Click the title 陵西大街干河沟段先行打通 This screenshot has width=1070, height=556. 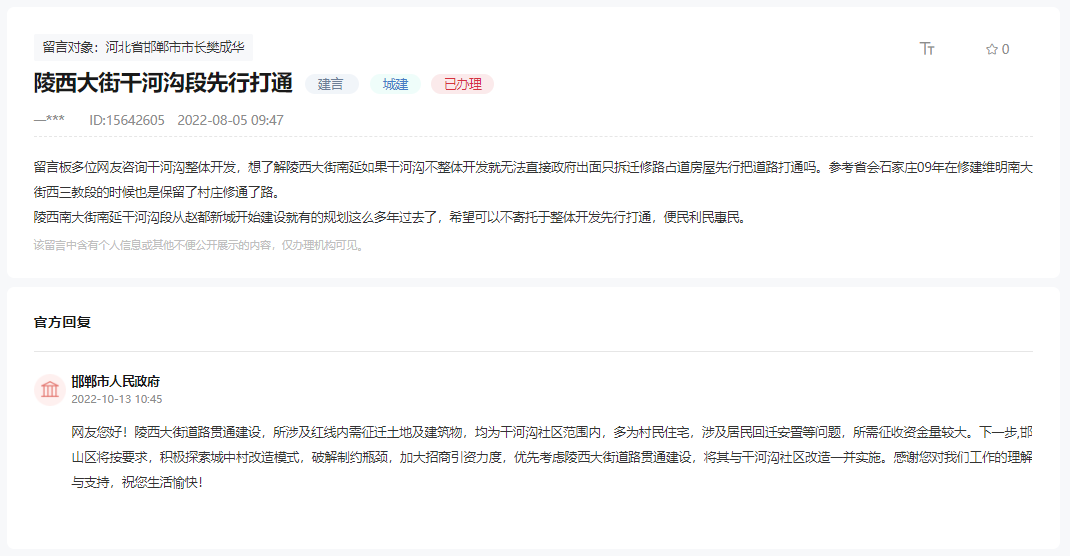pos(163,83)
